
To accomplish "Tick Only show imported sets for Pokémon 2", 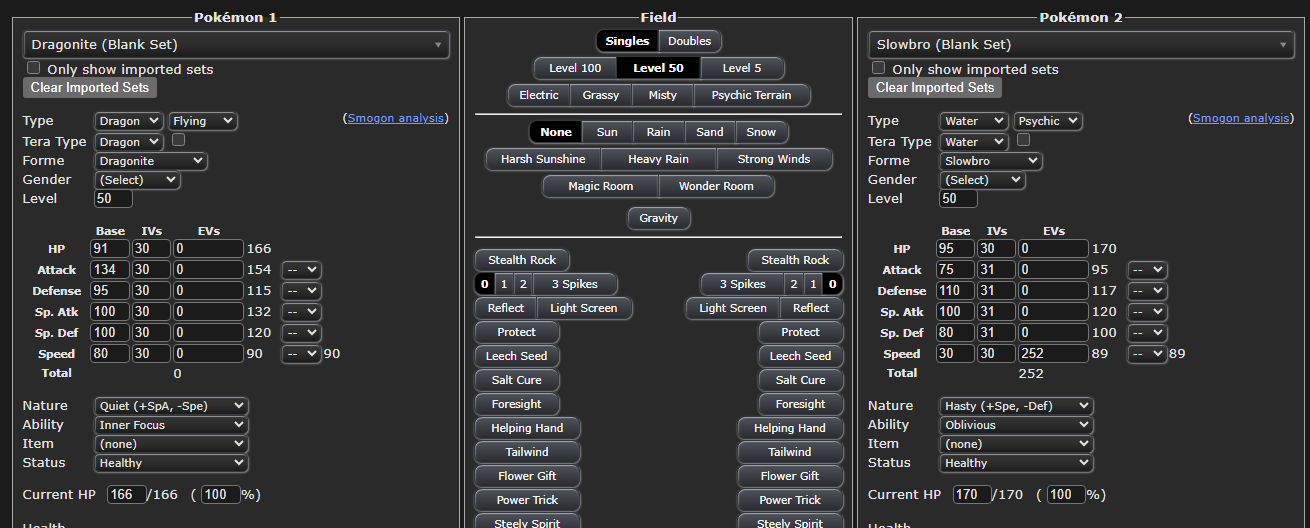I will (879, 68).
